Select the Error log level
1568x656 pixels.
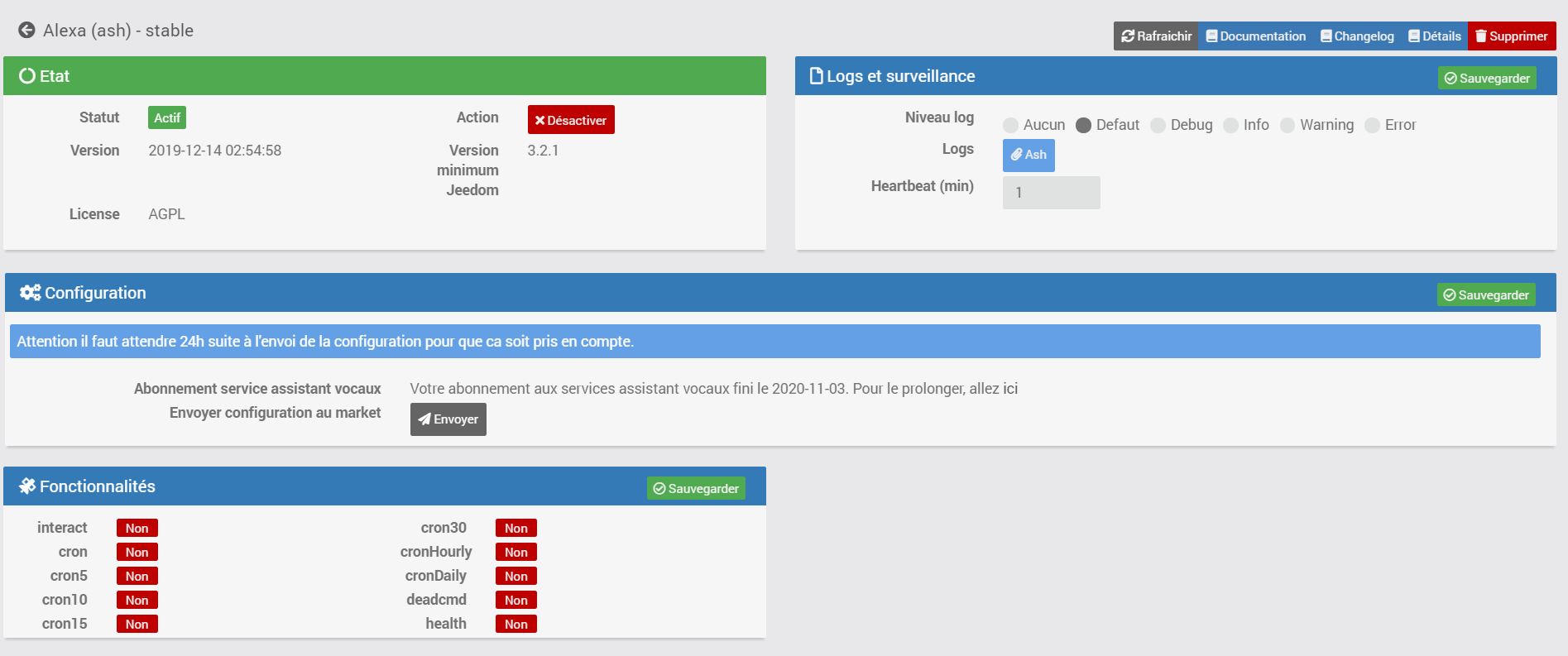tap(1372, 125)
